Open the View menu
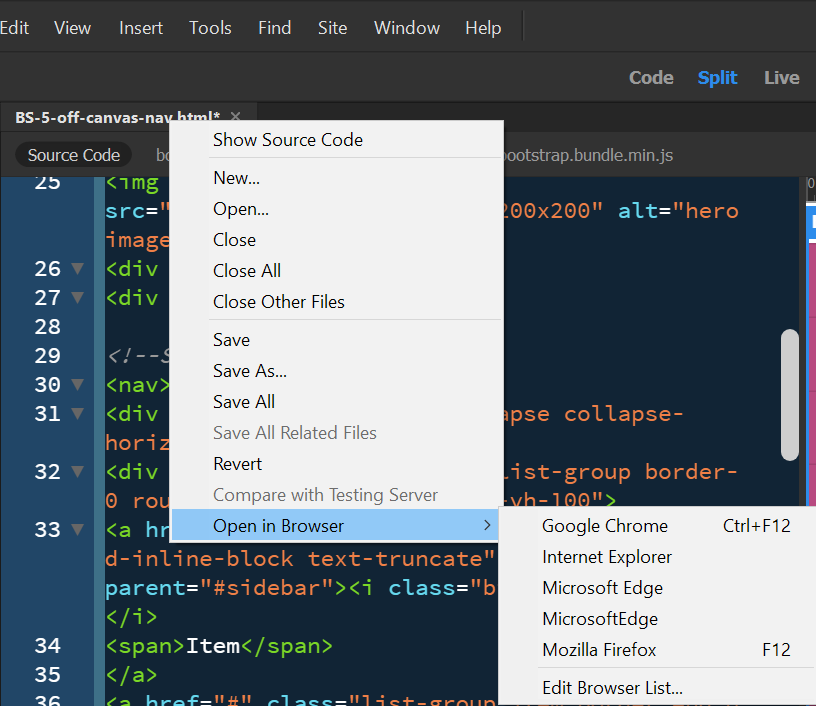816x706 pixels. tap(72, 27)
